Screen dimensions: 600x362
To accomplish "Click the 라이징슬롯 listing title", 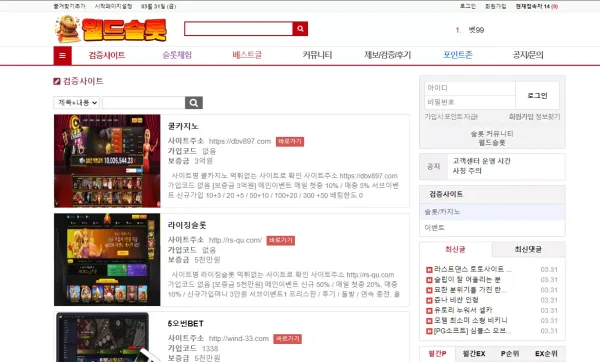I will pos(187,225).
